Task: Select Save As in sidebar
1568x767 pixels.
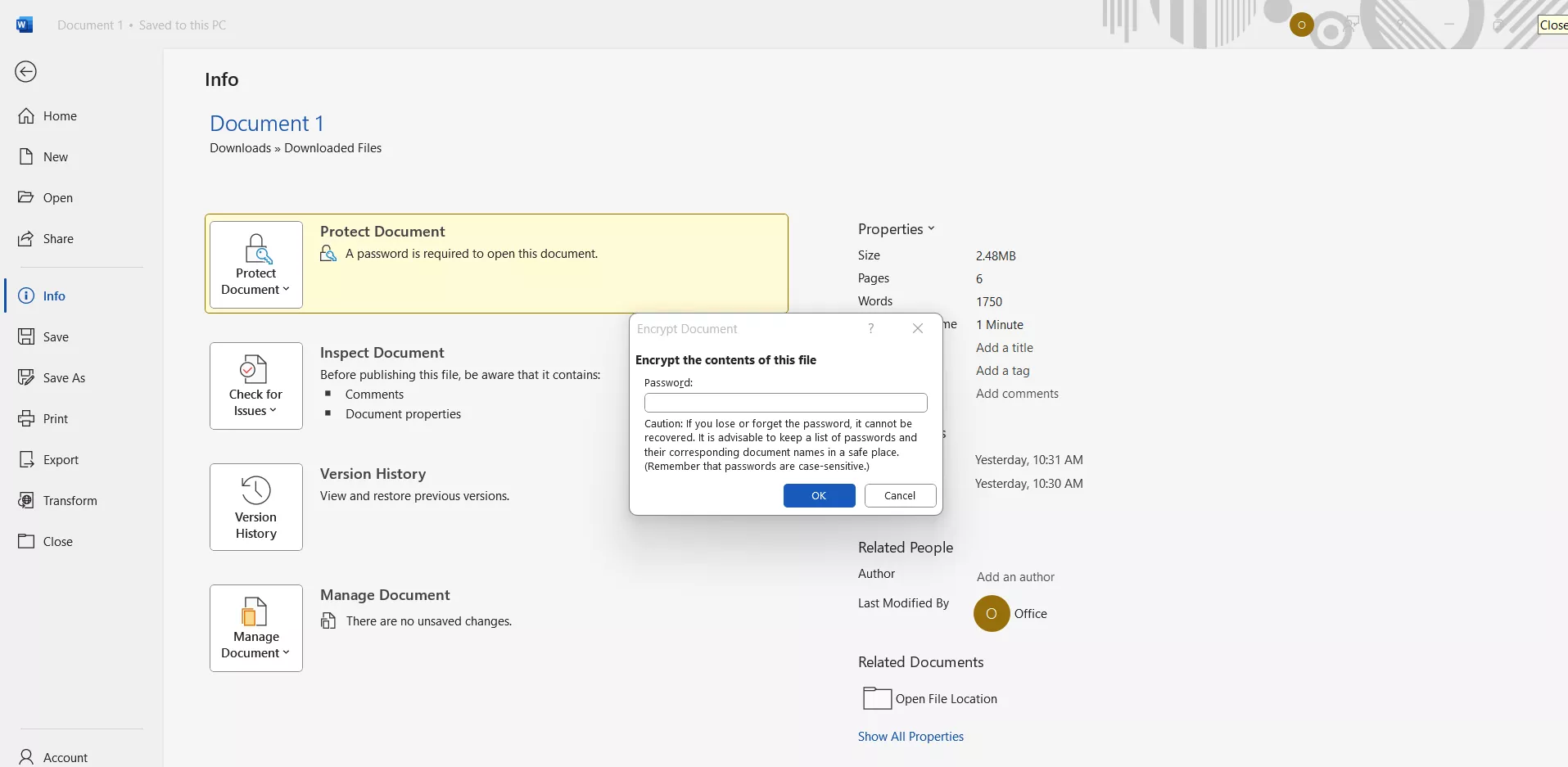Action: (x=64, y=378)
